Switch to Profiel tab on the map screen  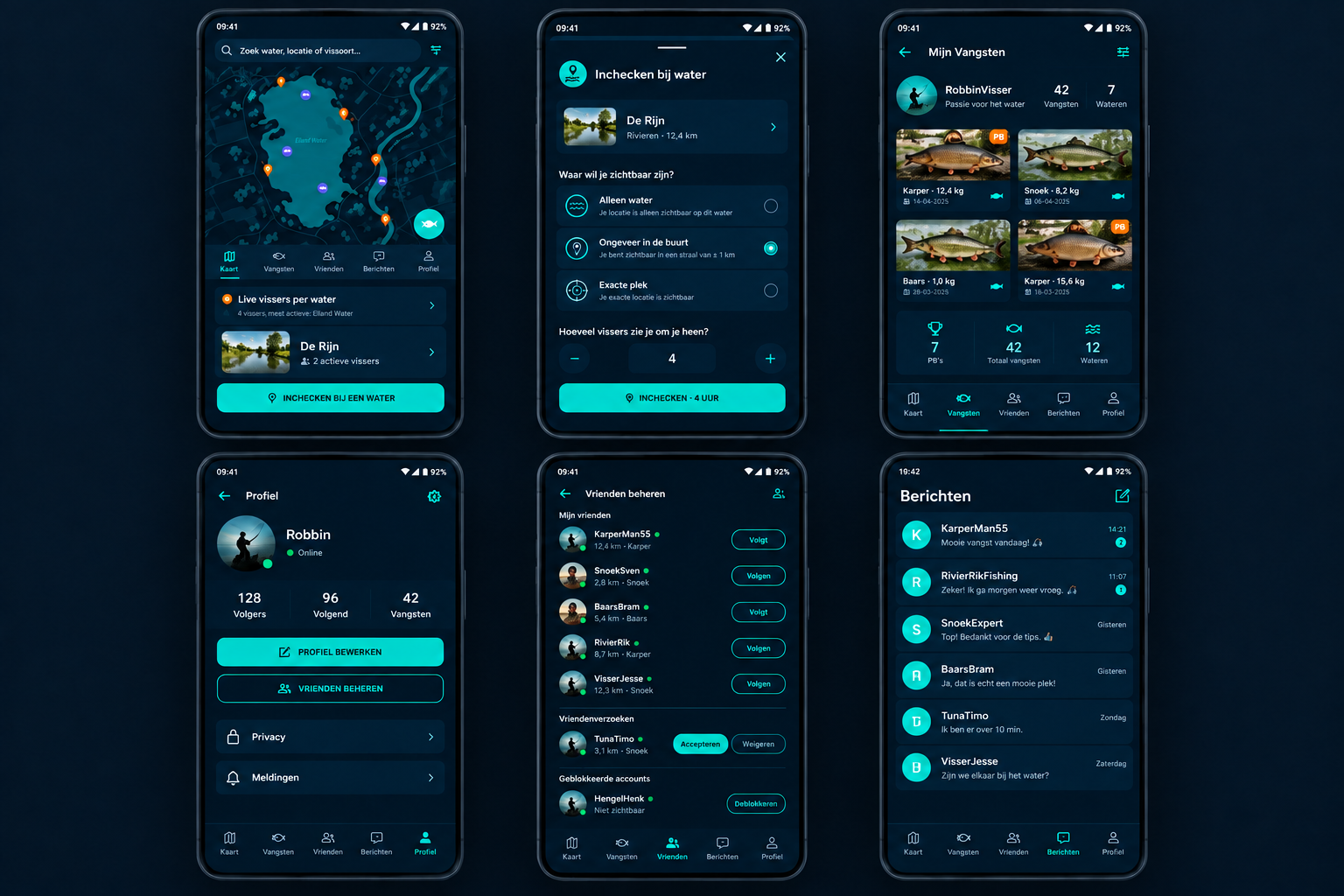point(428,262)
